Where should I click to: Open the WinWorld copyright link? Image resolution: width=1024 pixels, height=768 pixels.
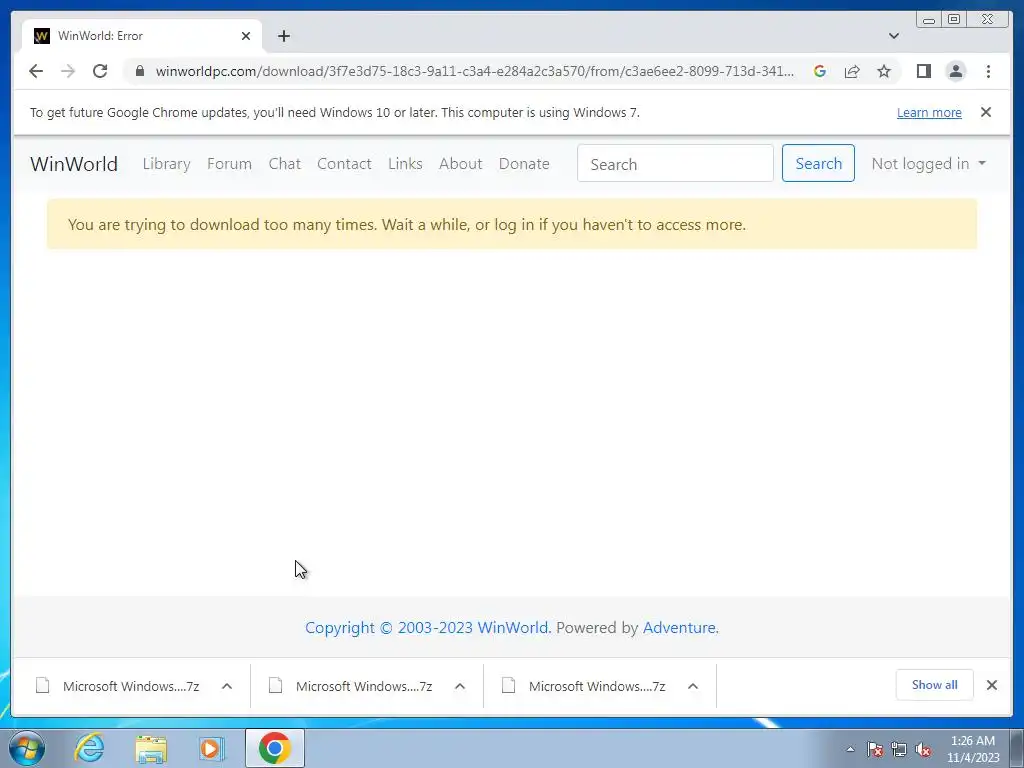[428, 628]
